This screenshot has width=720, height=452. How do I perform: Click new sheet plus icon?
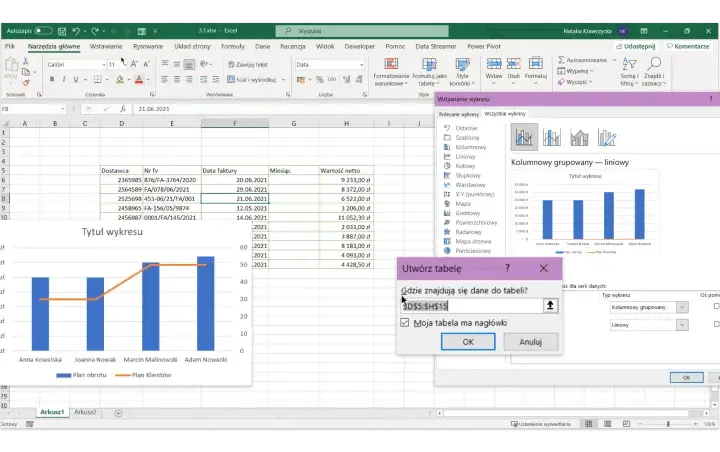(118, 413)
